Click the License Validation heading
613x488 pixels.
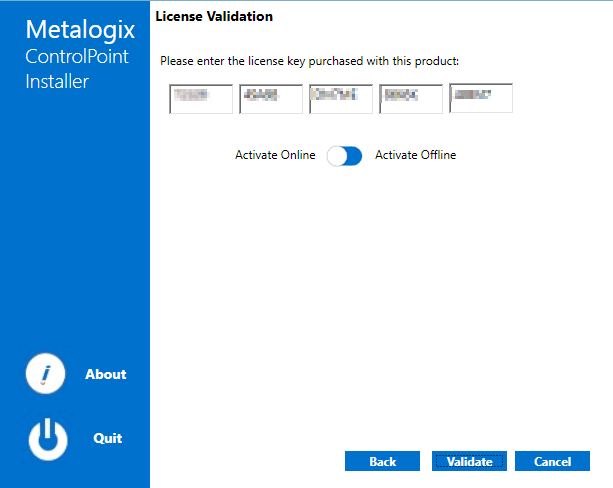(x=214, y=16)
